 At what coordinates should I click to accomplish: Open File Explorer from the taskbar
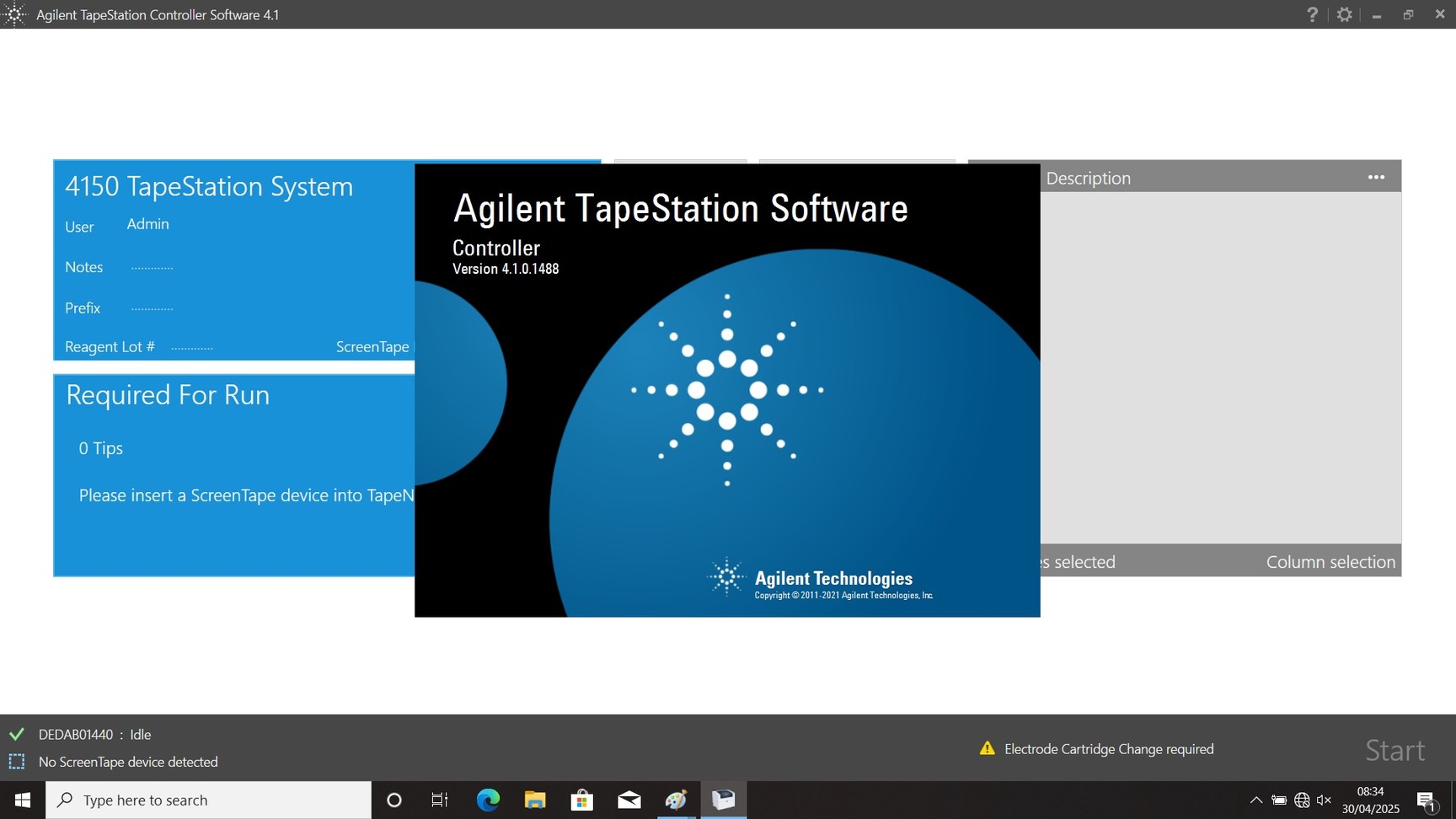[535, 800]
